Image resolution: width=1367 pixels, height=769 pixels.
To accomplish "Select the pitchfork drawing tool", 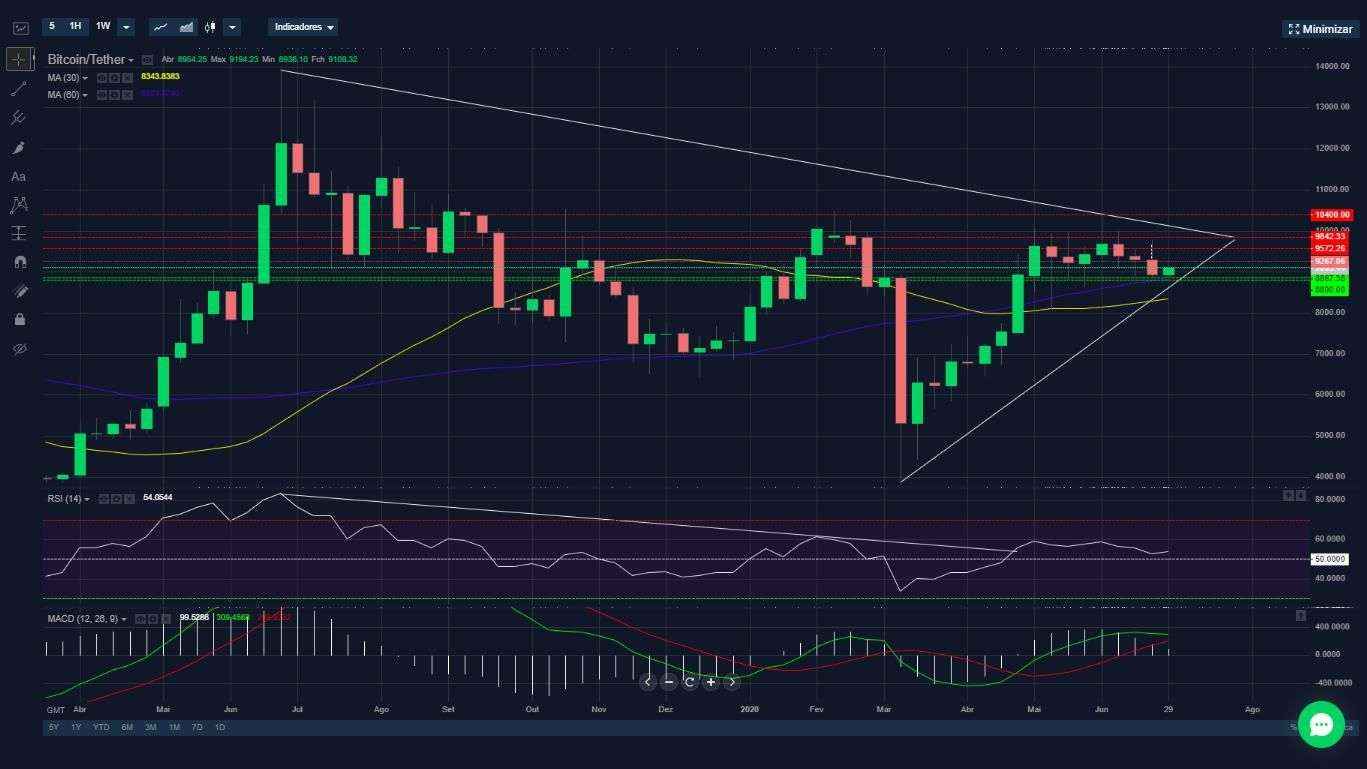I will 18,118.
